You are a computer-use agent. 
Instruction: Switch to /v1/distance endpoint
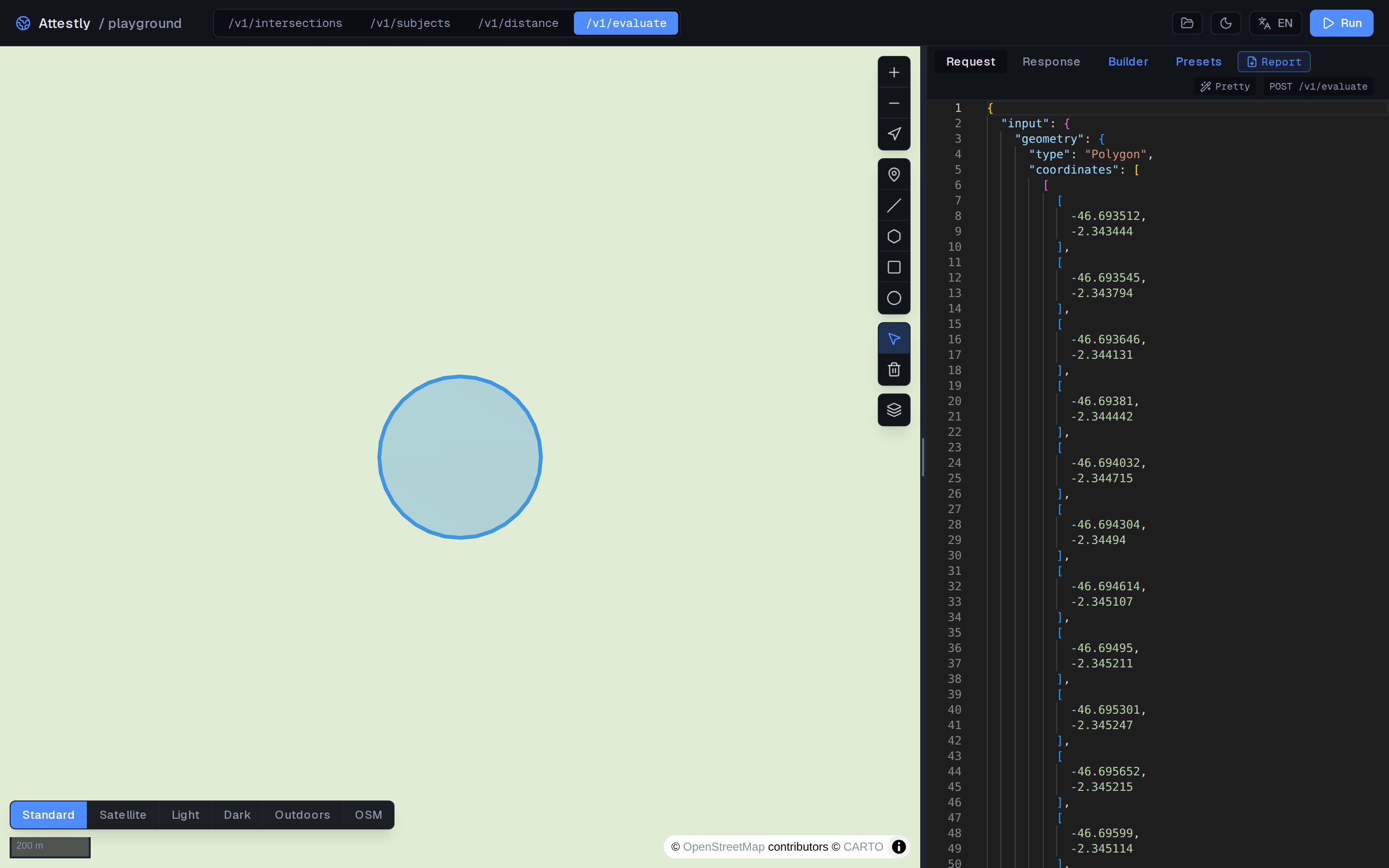518,23
